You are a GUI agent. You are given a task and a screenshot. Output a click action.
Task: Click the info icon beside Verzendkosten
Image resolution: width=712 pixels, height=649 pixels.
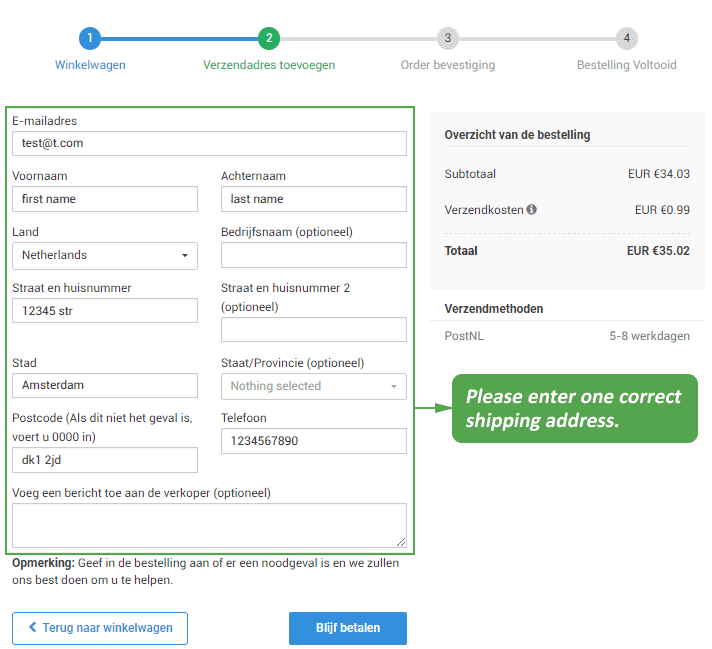click(x=531, y=210)
